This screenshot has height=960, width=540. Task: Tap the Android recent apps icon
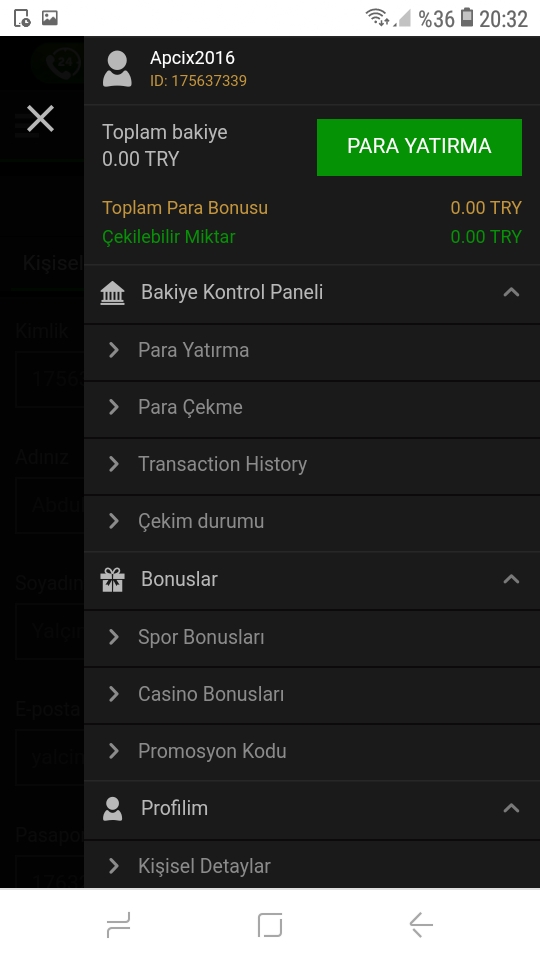118,924
